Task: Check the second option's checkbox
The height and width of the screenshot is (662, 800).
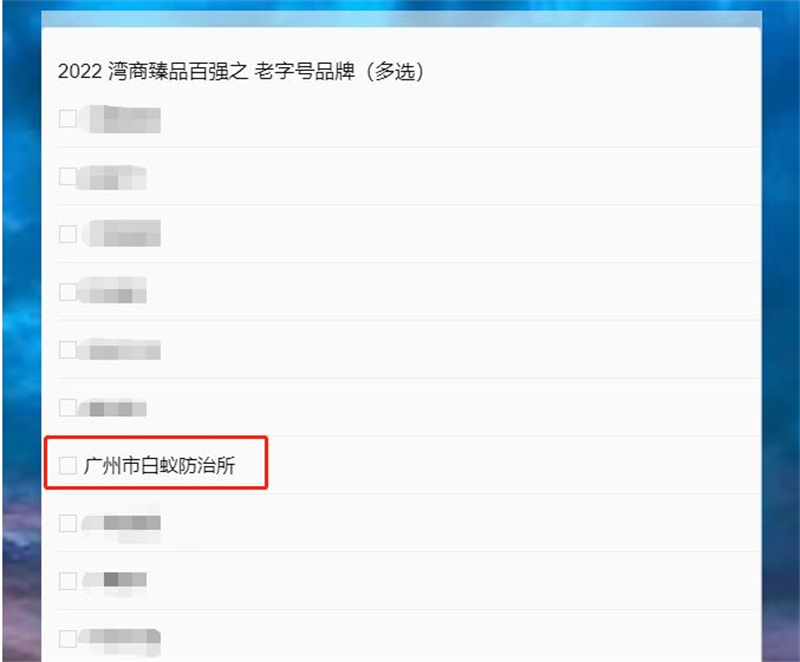Action: click(x=67, y=176)
